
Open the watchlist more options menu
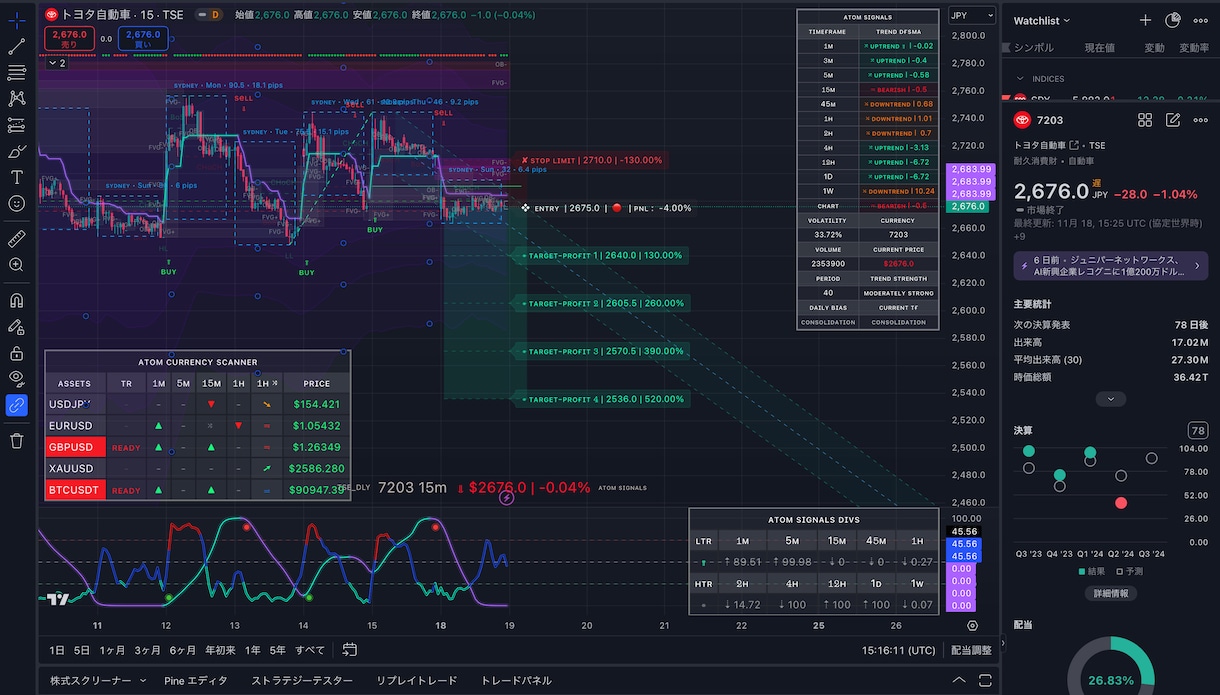[x=1200, y=20]
